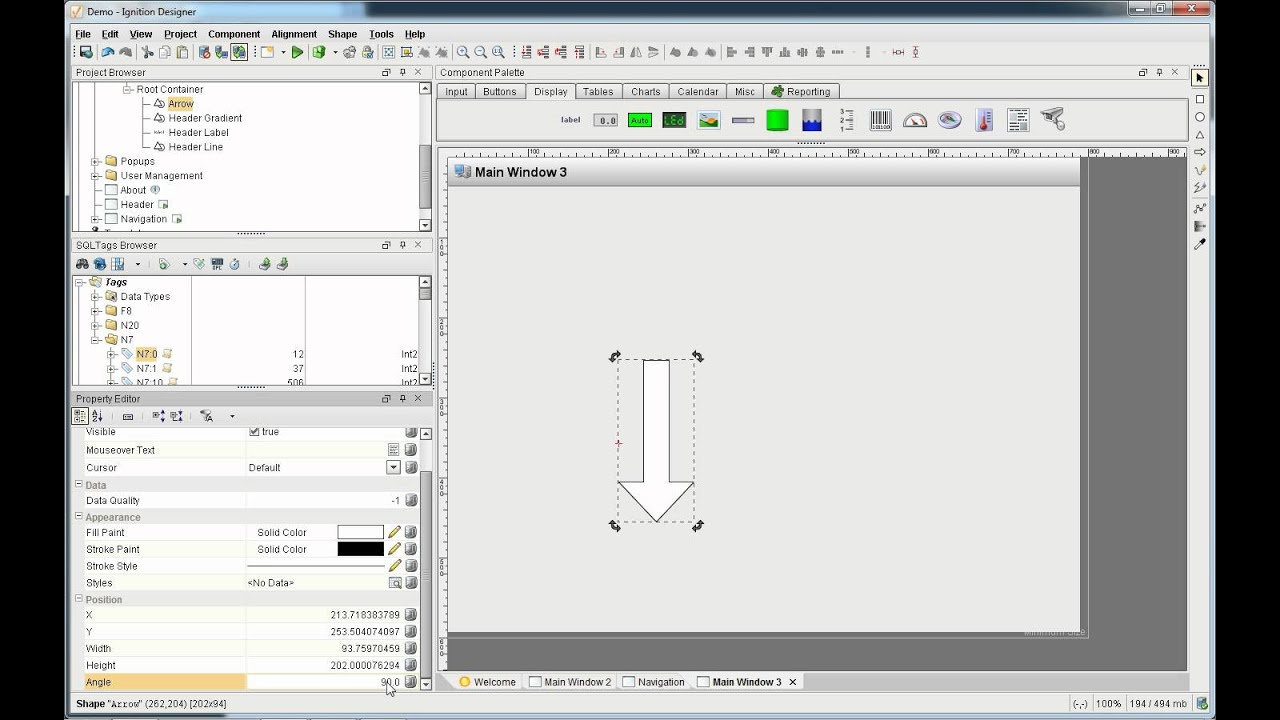
Task: Select the polygon triangle drawing tool
Action: [1200, 135]
